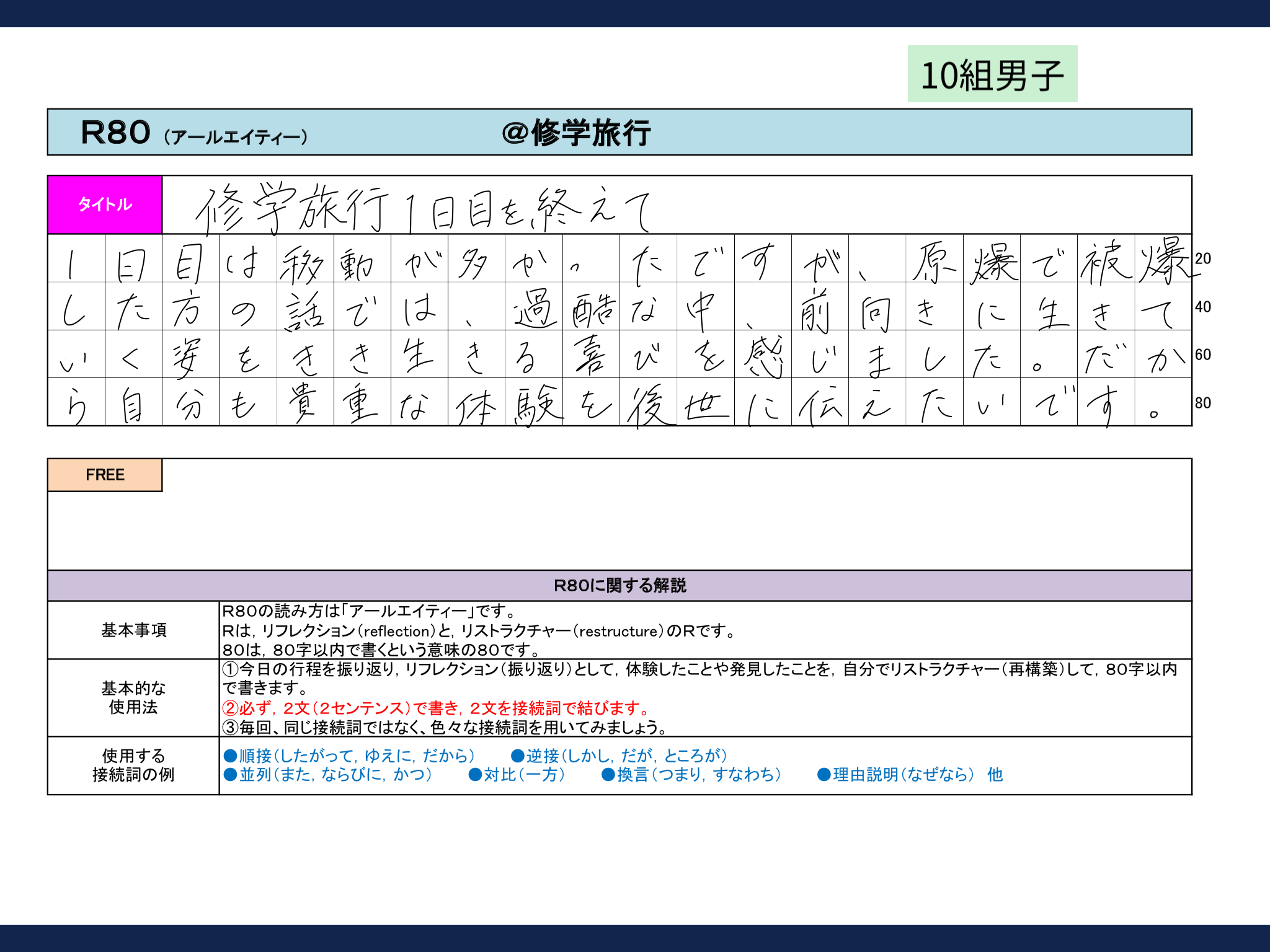This screenshot has height=952, width=1270.
Task: Click the 20 character count marker
Action: (1202, 258)
